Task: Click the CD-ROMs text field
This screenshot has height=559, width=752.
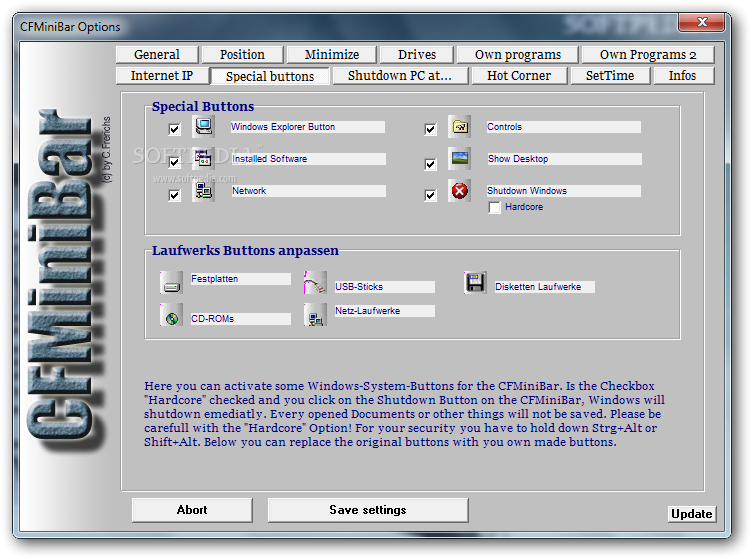Action: (241, 319)
